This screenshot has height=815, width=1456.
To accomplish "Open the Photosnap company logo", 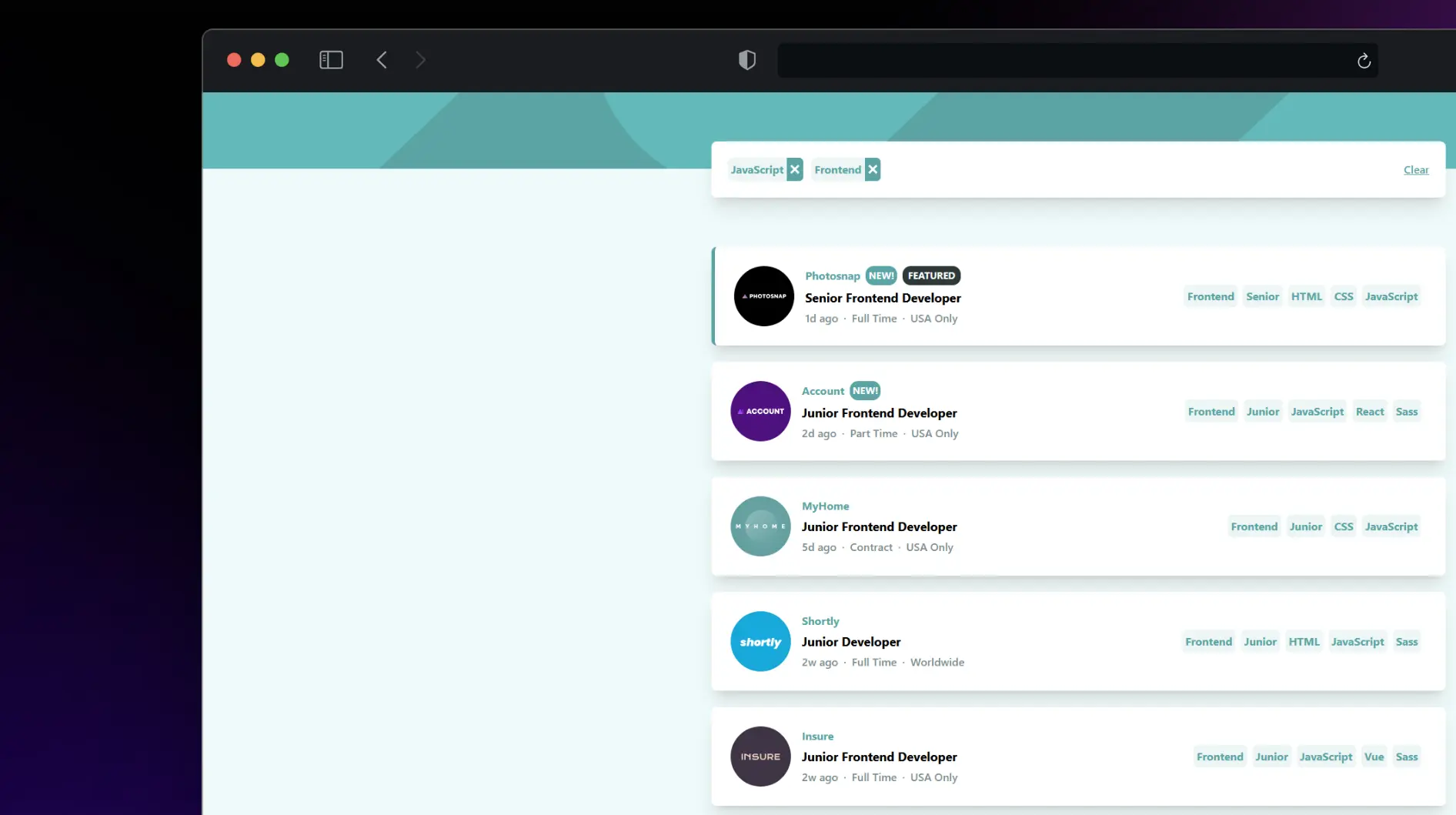I will (763, 296).
